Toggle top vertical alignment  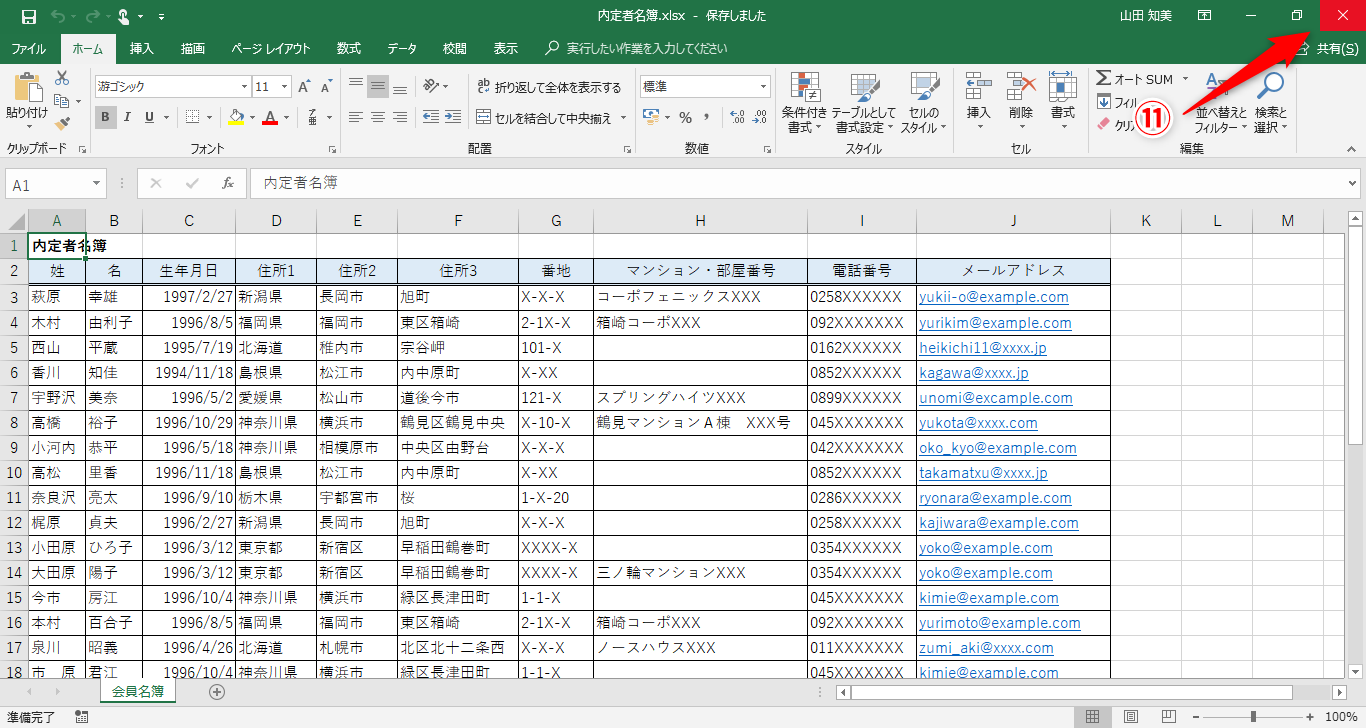point(356,86)
